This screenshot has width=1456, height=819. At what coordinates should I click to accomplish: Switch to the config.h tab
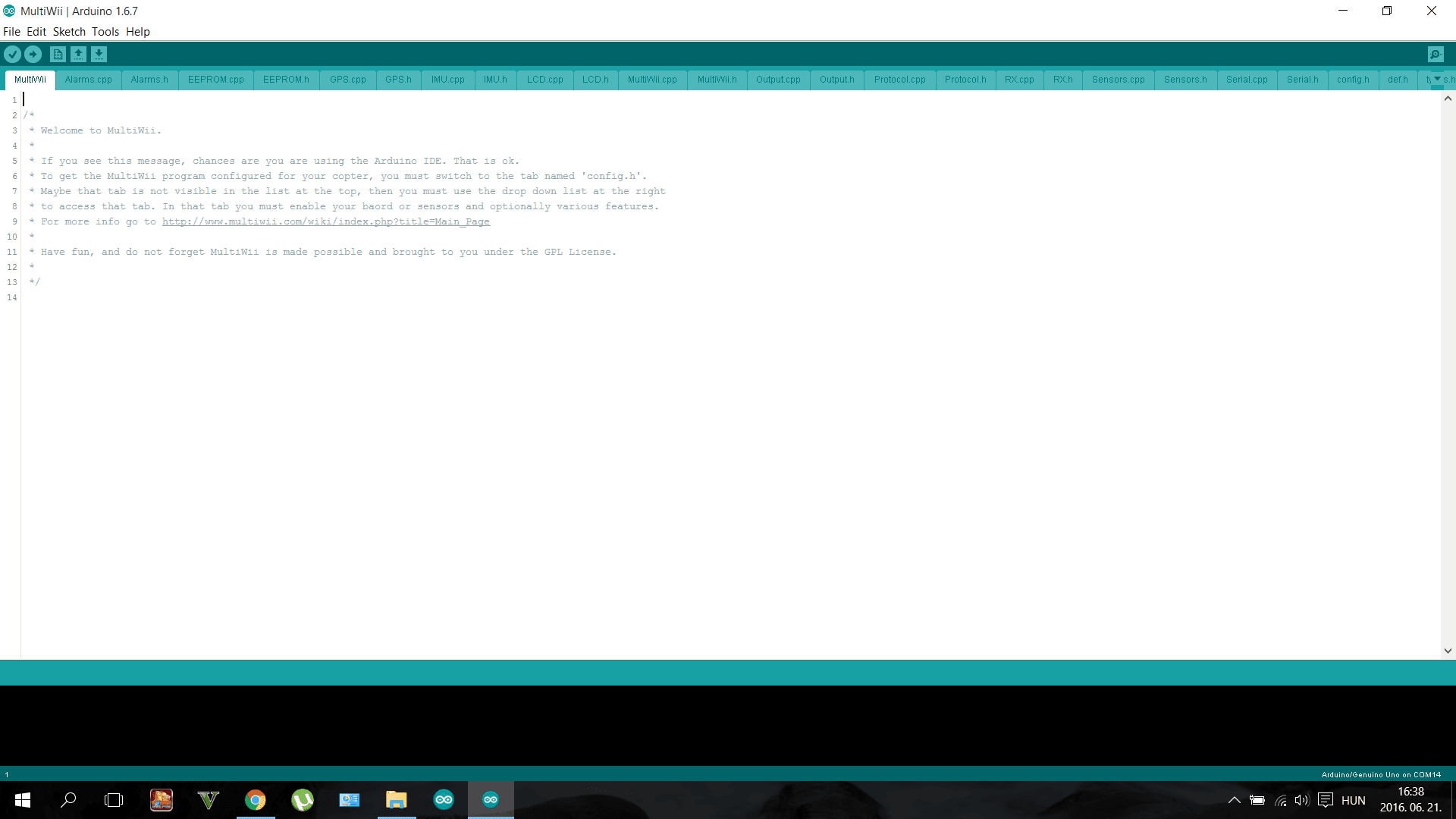click(x=1354, y=79)
